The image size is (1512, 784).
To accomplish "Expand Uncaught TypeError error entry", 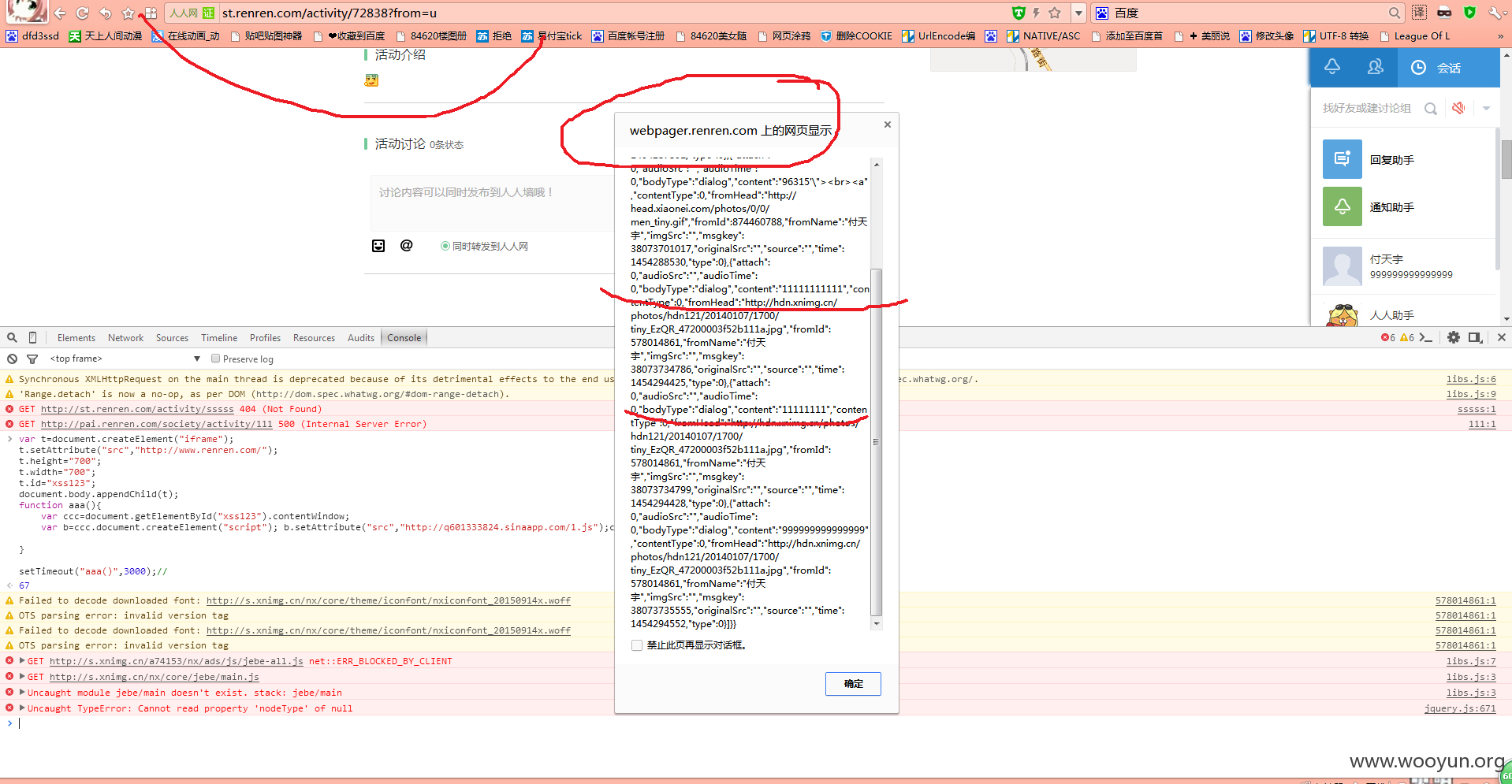I will 22,708.
